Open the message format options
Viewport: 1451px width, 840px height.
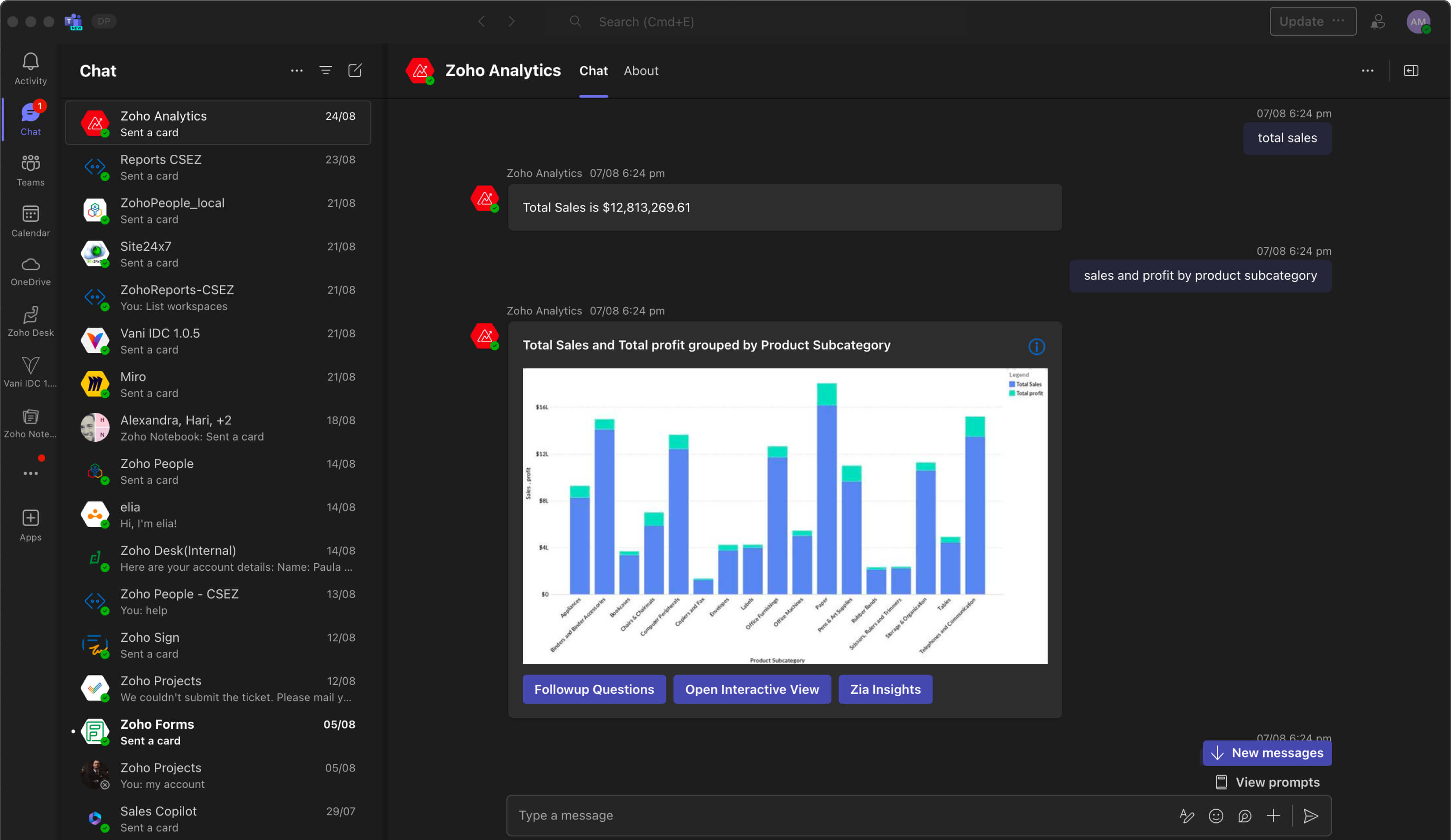tap(1187, 815)
